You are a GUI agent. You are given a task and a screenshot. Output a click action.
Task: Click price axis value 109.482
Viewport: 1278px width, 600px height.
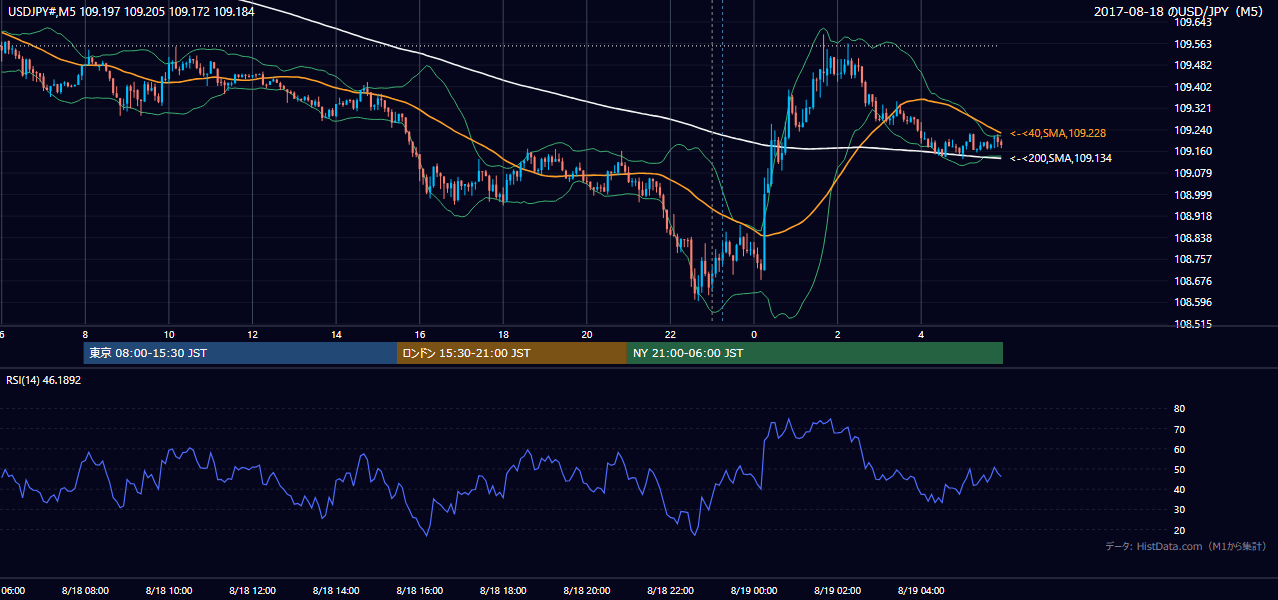coord(1193,65)
